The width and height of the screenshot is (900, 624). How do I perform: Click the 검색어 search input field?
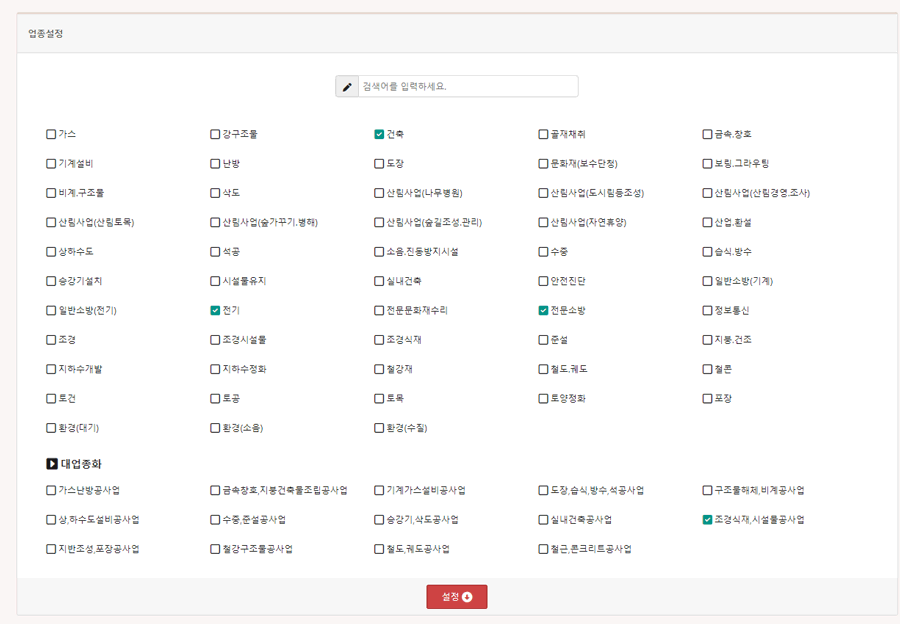[467, 87]
